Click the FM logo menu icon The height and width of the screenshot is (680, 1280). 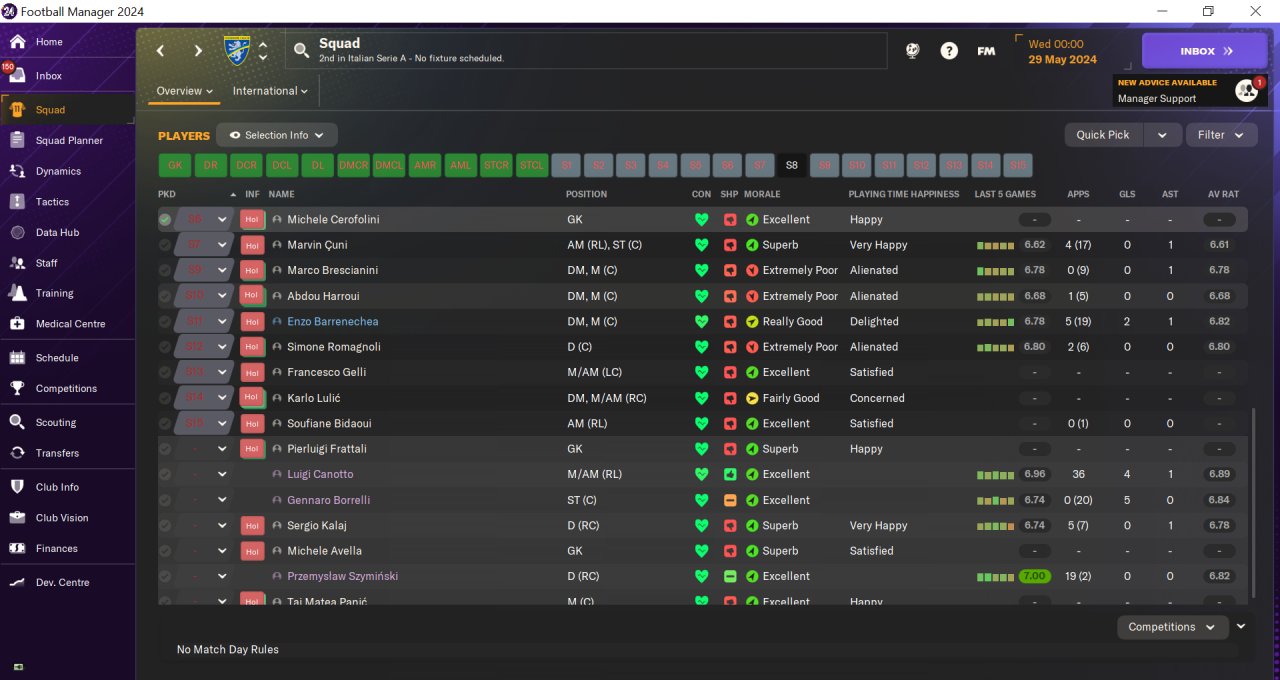[986, 51]
